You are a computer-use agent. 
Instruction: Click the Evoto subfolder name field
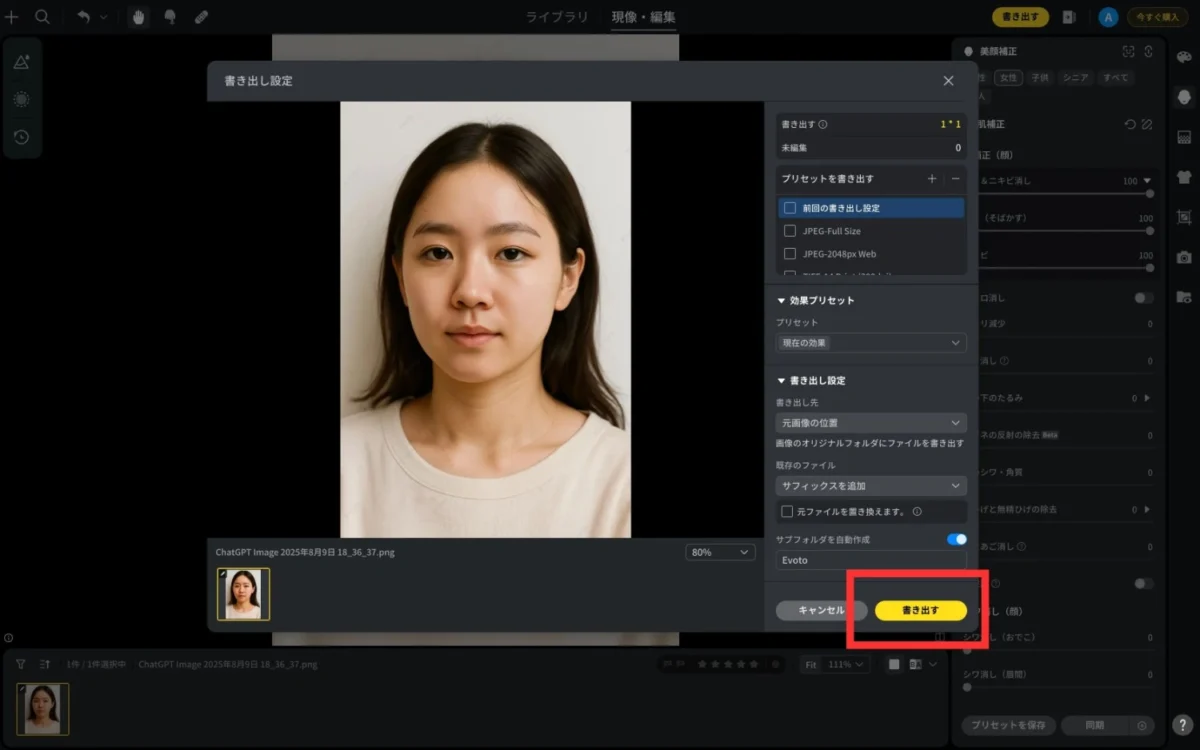(871, 560)
